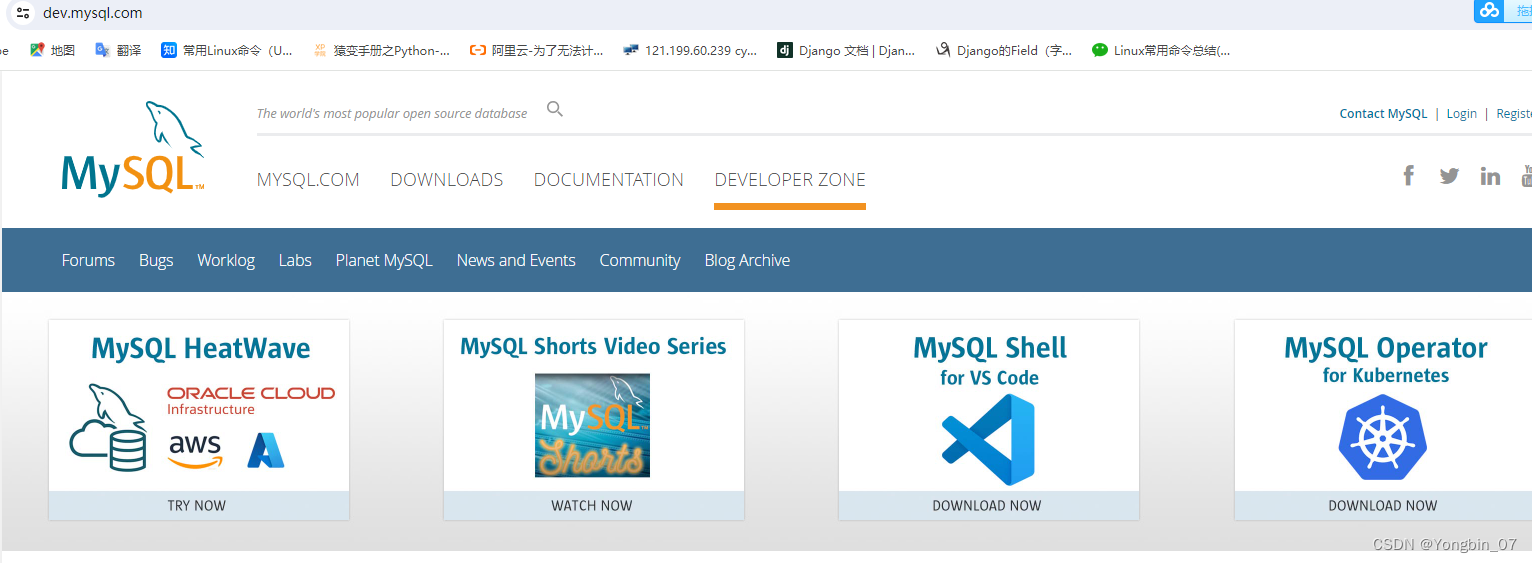Open MySQL's Twitter bird icon
Image resolution: width=1532 pixels, height=563 pixels.
1449,176
